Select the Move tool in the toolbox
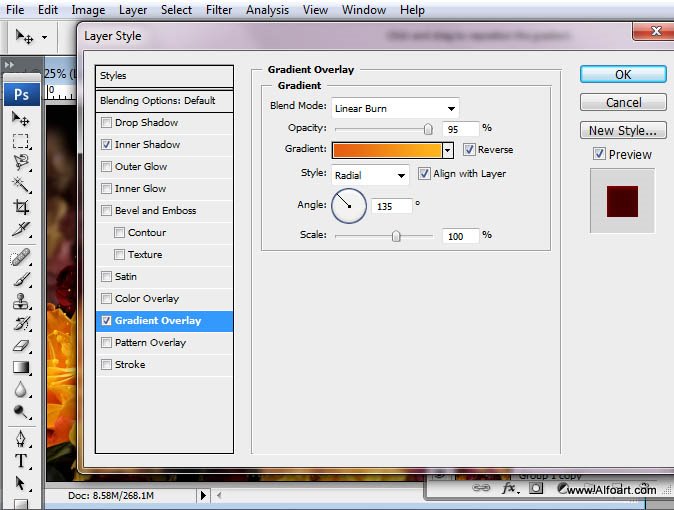Image resolution: width=674 pixels, height=510 pixels. pyautogui.click(x=20, y=119)
